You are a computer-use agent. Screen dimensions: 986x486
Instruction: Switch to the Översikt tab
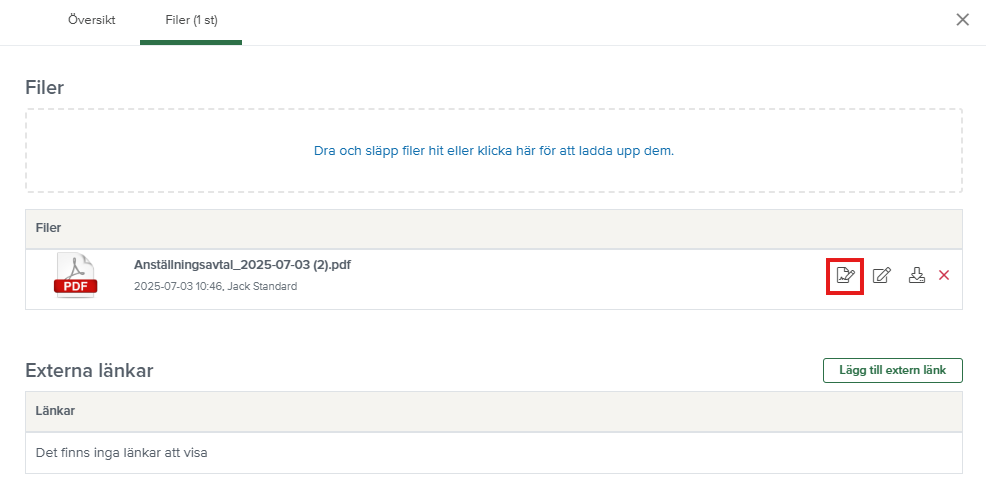pos(91,20)
